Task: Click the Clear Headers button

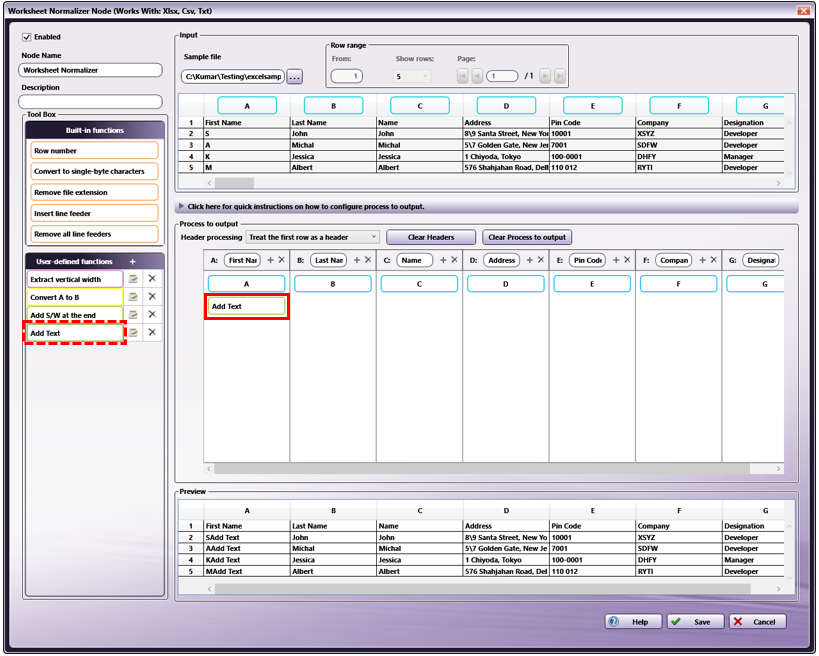Action: [x=431, y=237]
